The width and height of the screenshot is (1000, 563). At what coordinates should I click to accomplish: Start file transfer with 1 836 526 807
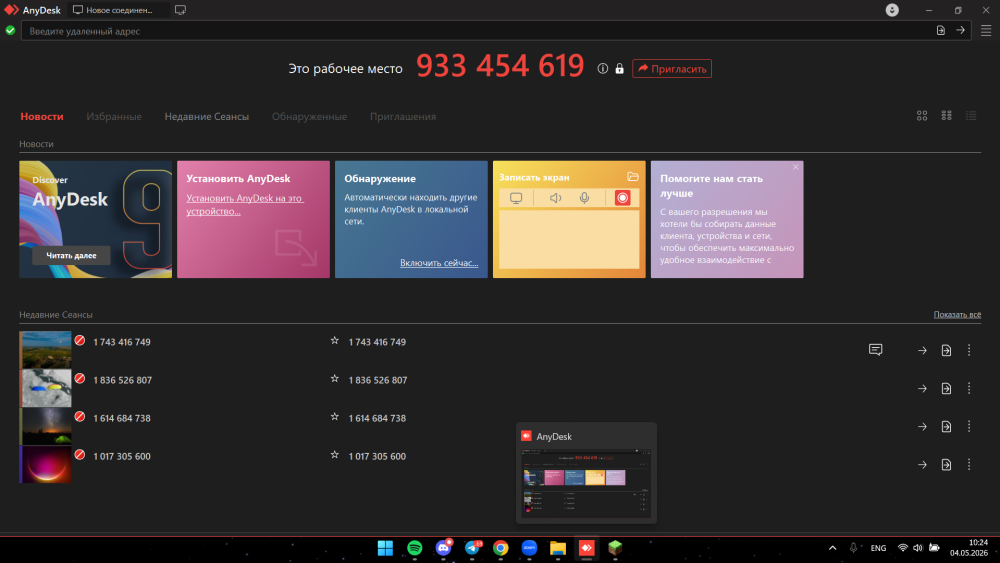pos(946,388)
